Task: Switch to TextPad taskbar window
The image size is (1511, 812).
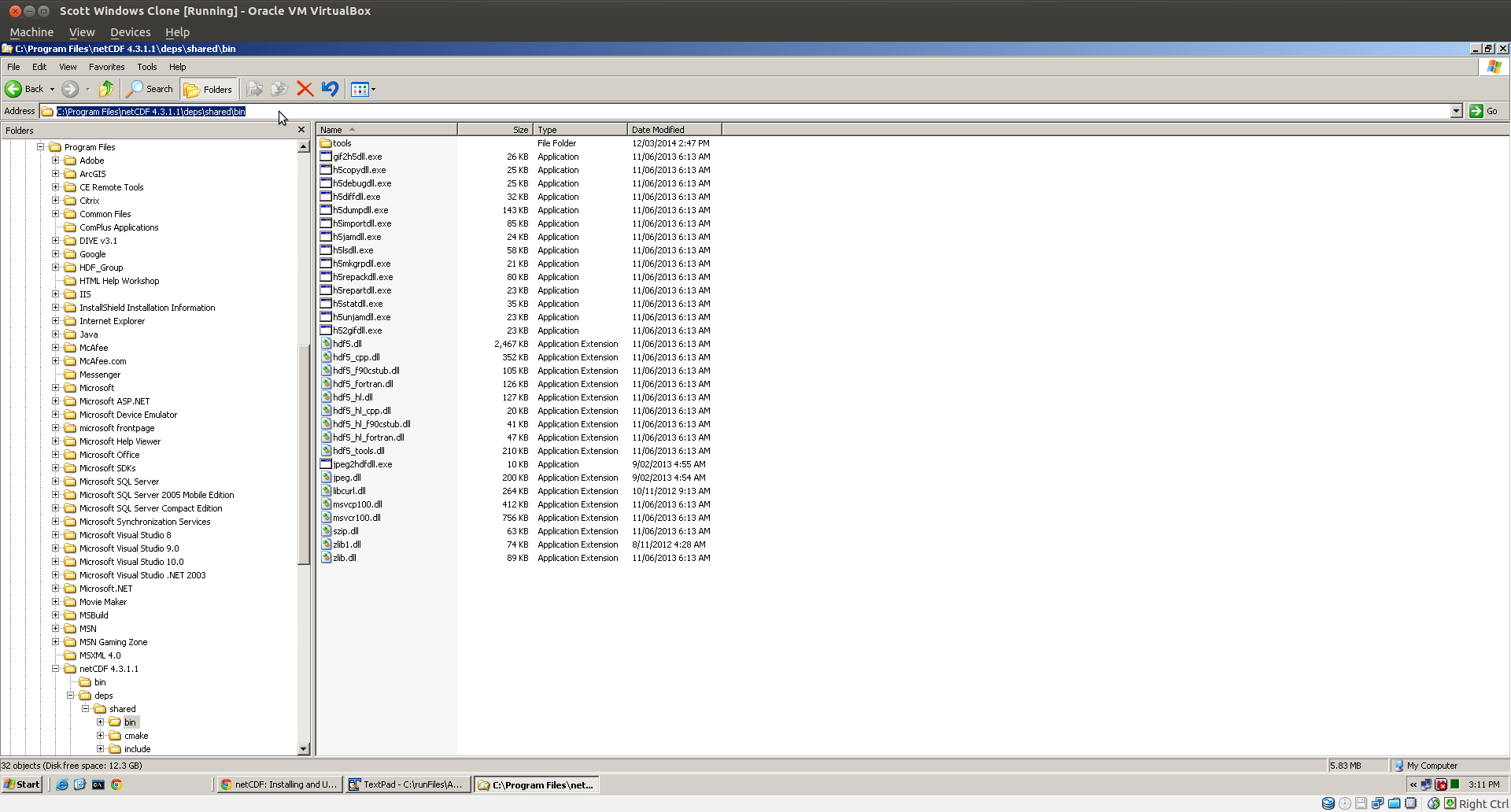Action: pos(407,784)
